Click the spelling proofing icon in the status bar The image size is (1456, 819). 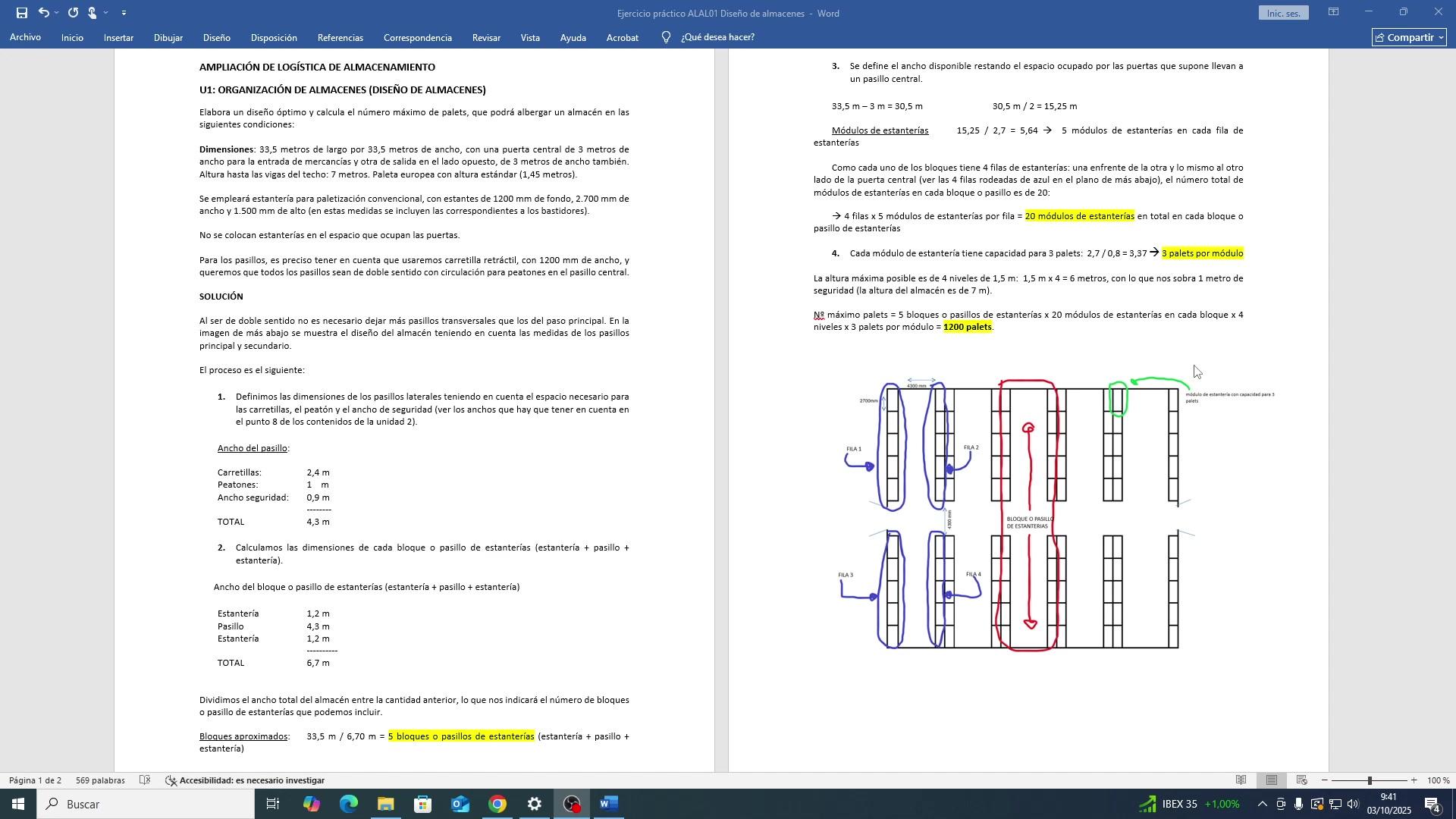tap(145, 780)
